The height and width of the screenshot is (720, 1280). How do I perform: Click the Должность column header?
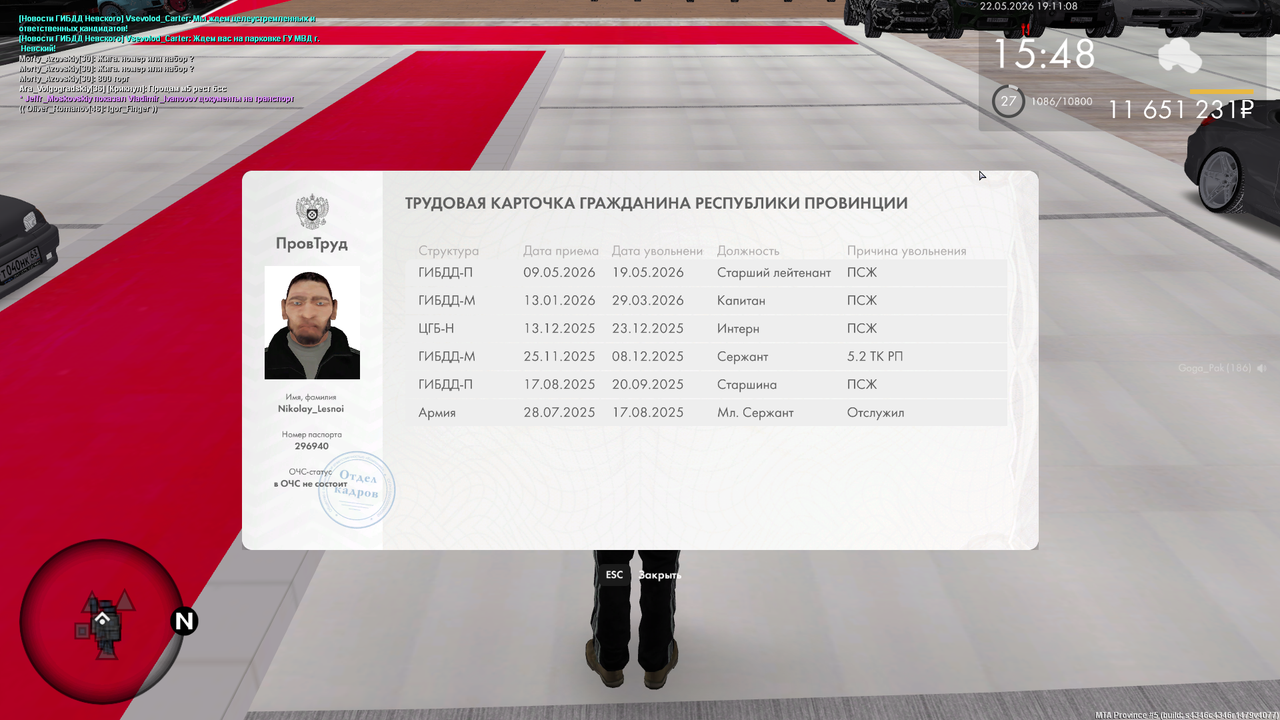pos(748,251)
